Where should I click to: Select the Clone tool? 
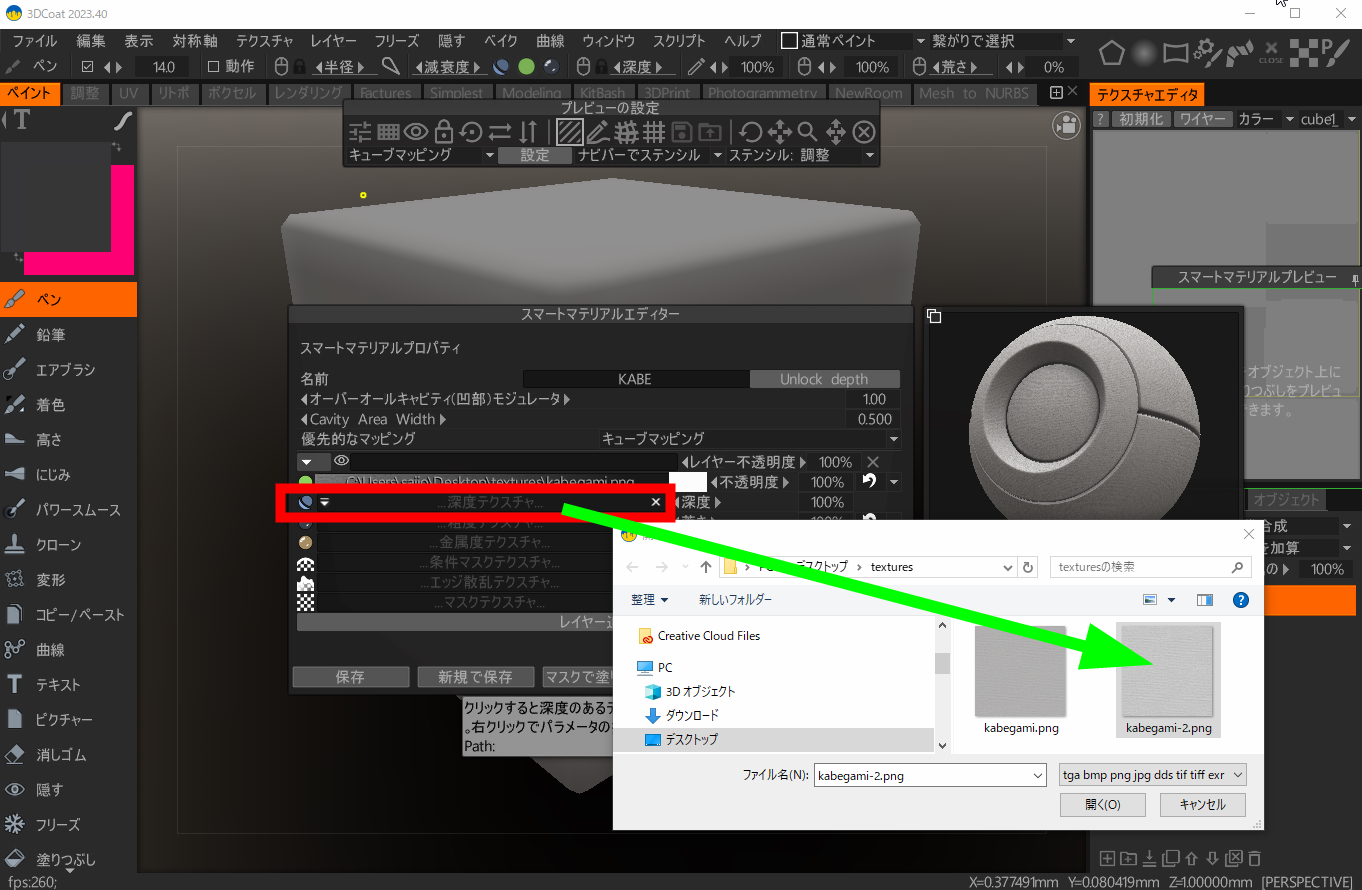pyautogui.click(x=58, y=545)
